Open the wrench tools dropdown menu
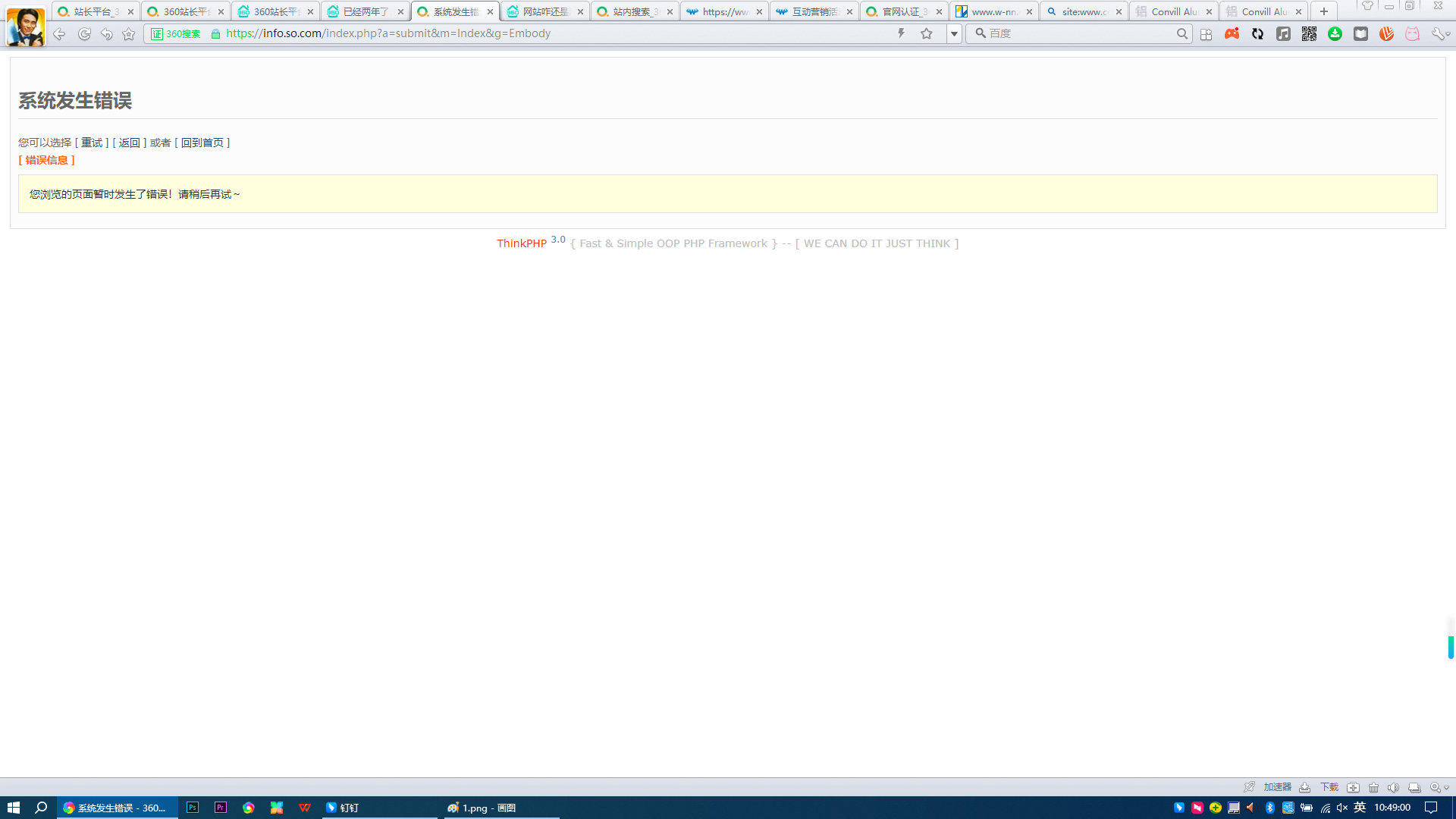The image size is (1456, 819). pos(1439,34)
